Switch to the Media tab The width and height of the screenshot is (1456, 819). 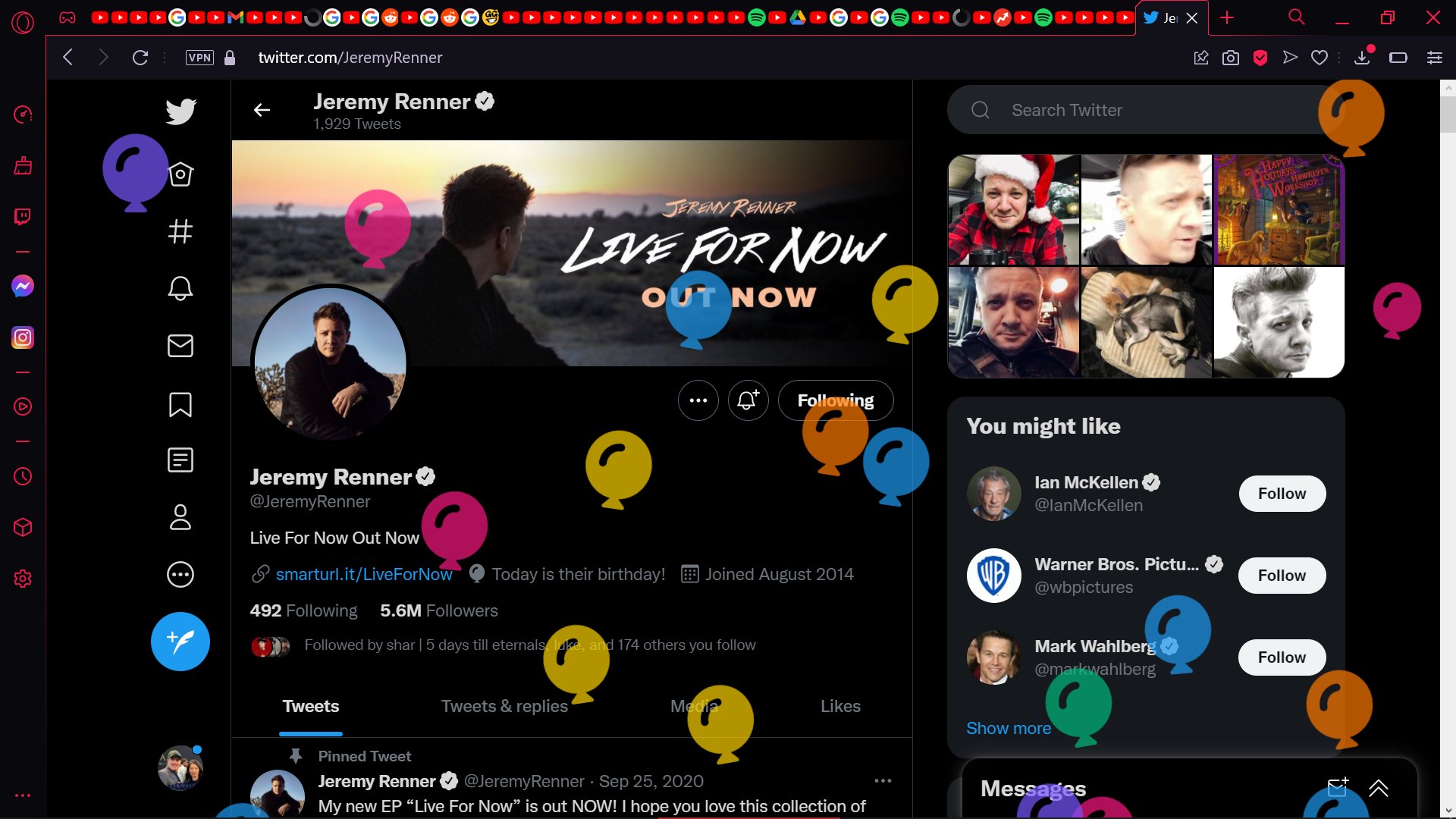click(694, 707)
